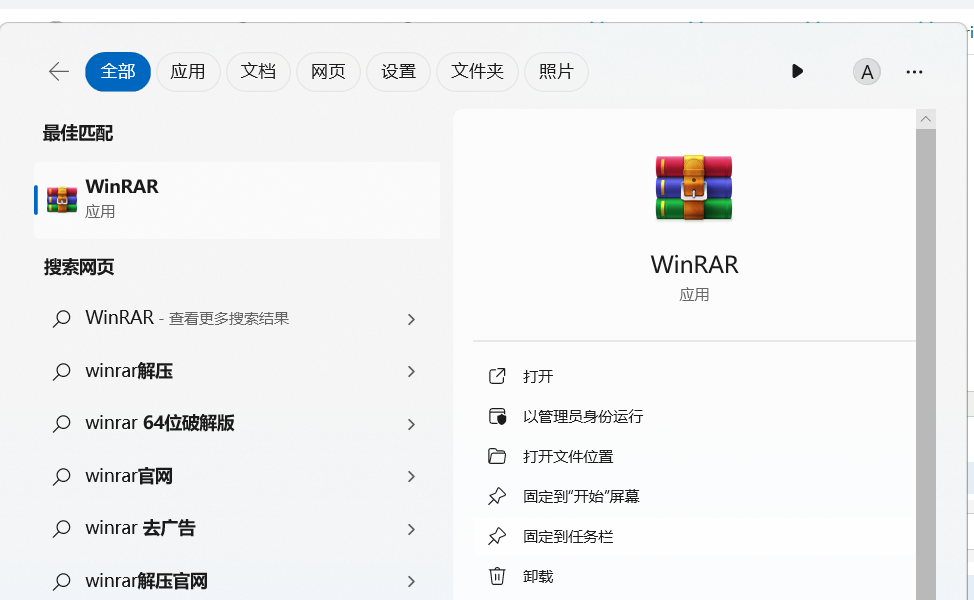This screenshot has height=600, width=974.
Task: Switch to the 照片 filter tab
Action: (556, 71)
